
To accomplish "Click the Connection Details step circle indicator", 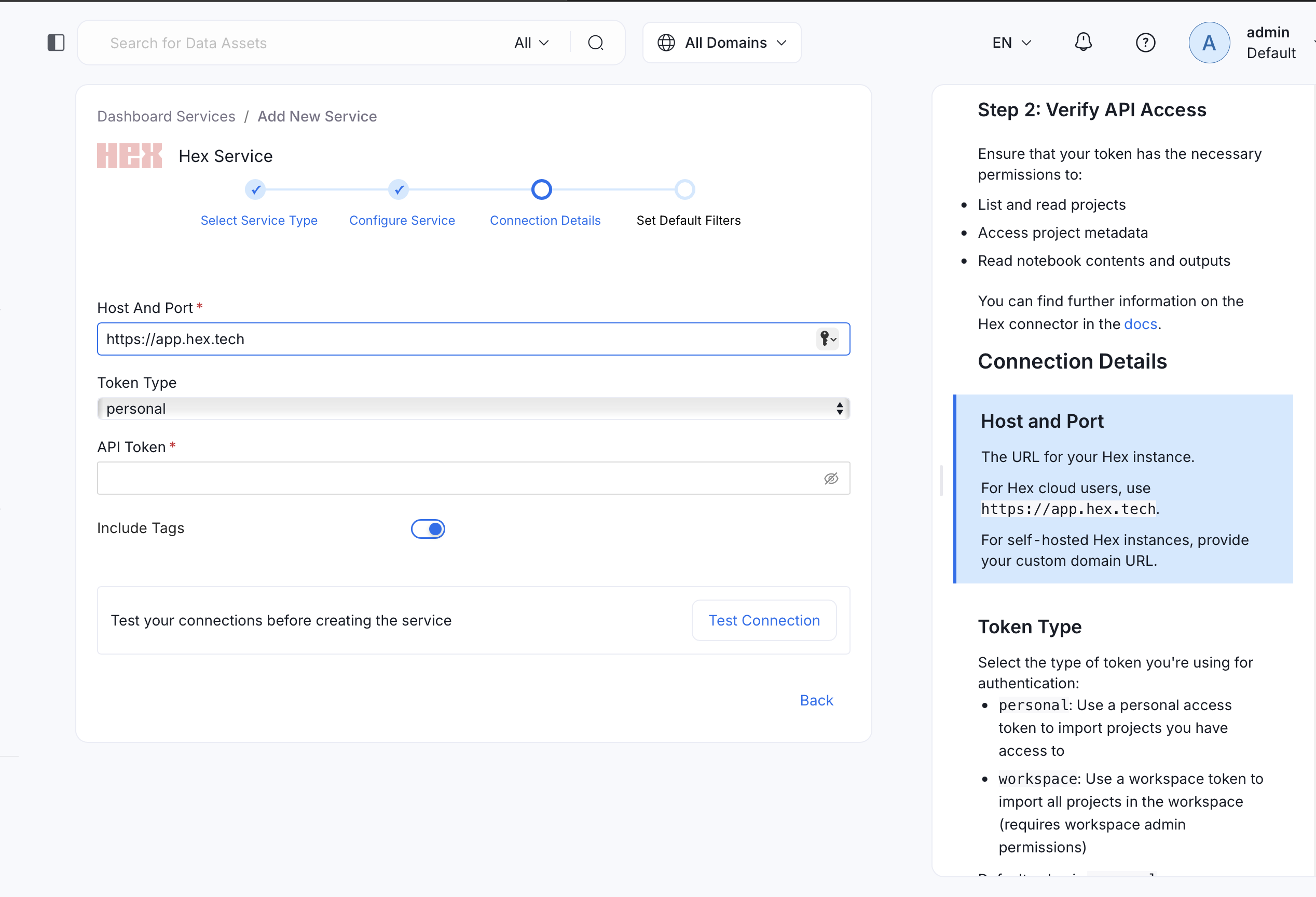I will (541, 189).
